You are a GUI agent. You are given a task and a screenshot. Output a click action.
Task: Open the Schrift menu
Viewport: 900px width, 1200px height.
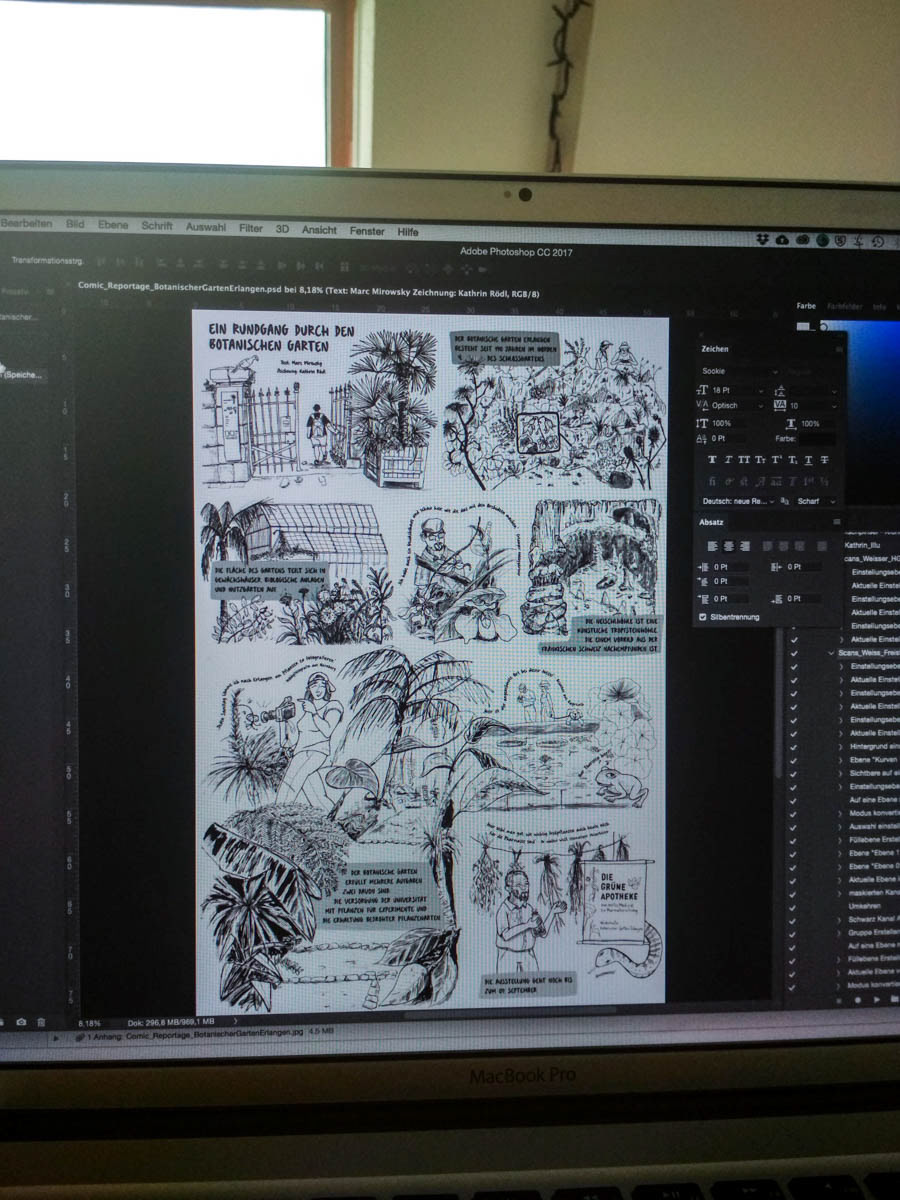157,226
